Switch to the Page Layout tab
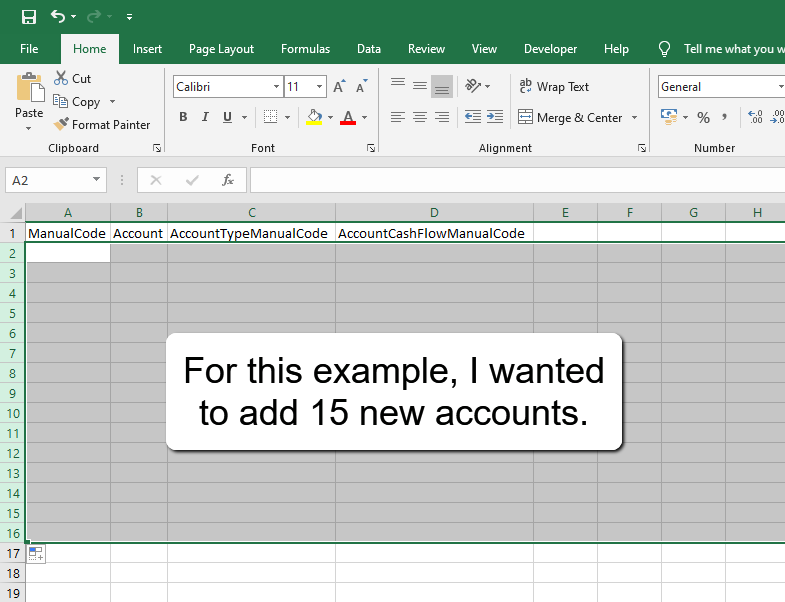The image size is (785, 602). pyautogui.click(x=221, y=49)
